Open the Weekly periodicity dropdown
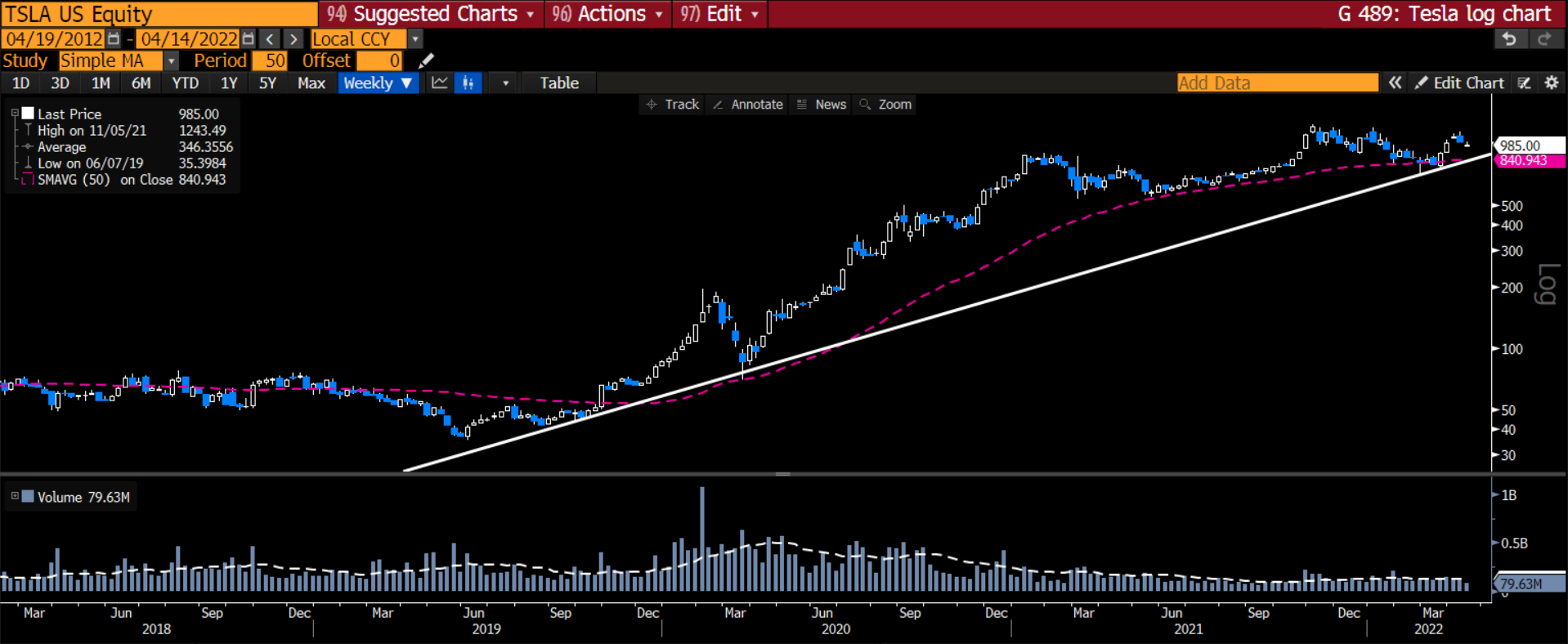 [379, 83]
